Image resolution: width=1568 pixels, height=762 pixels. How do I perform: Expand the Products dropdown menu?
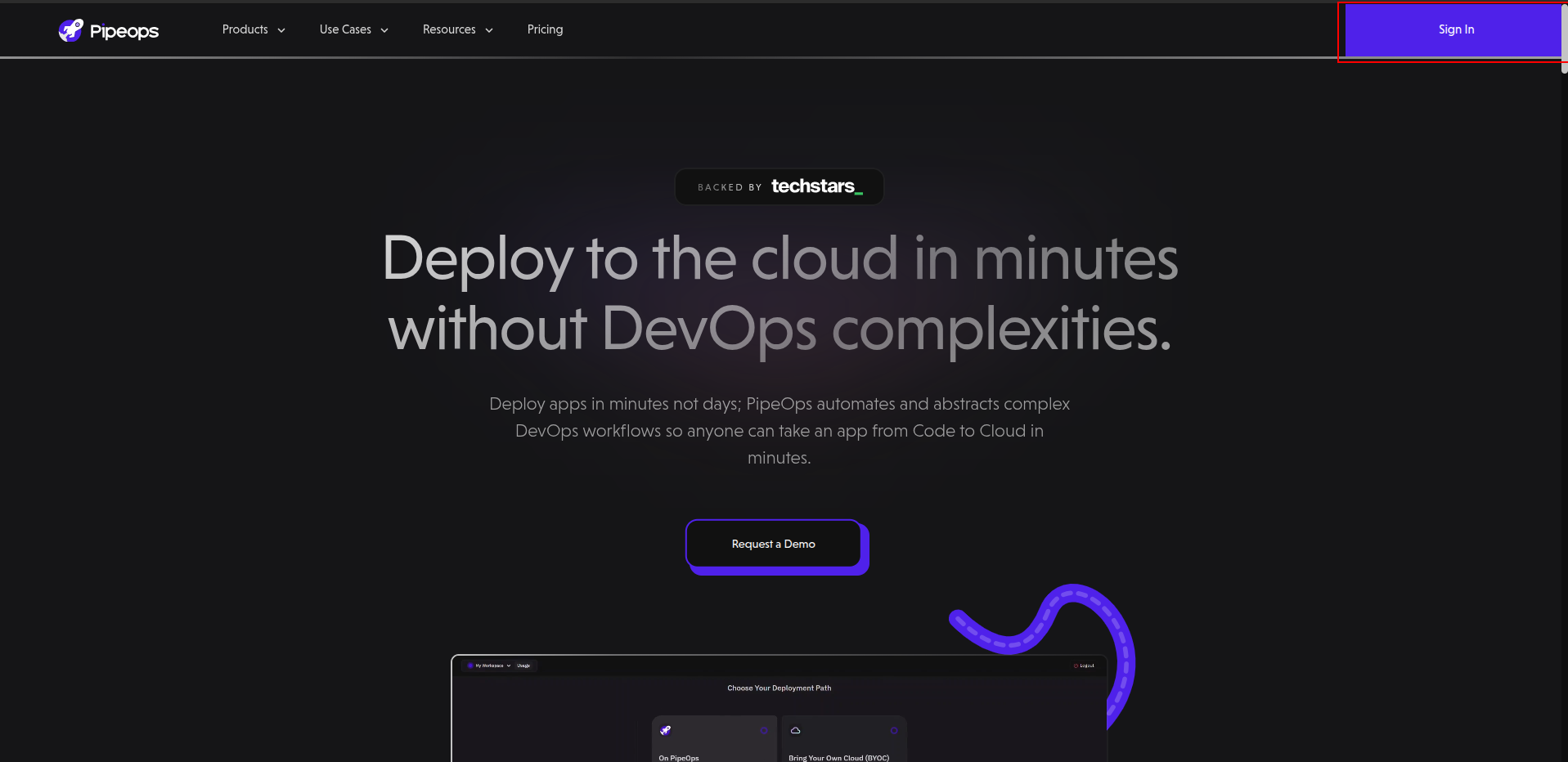[254, 29]
